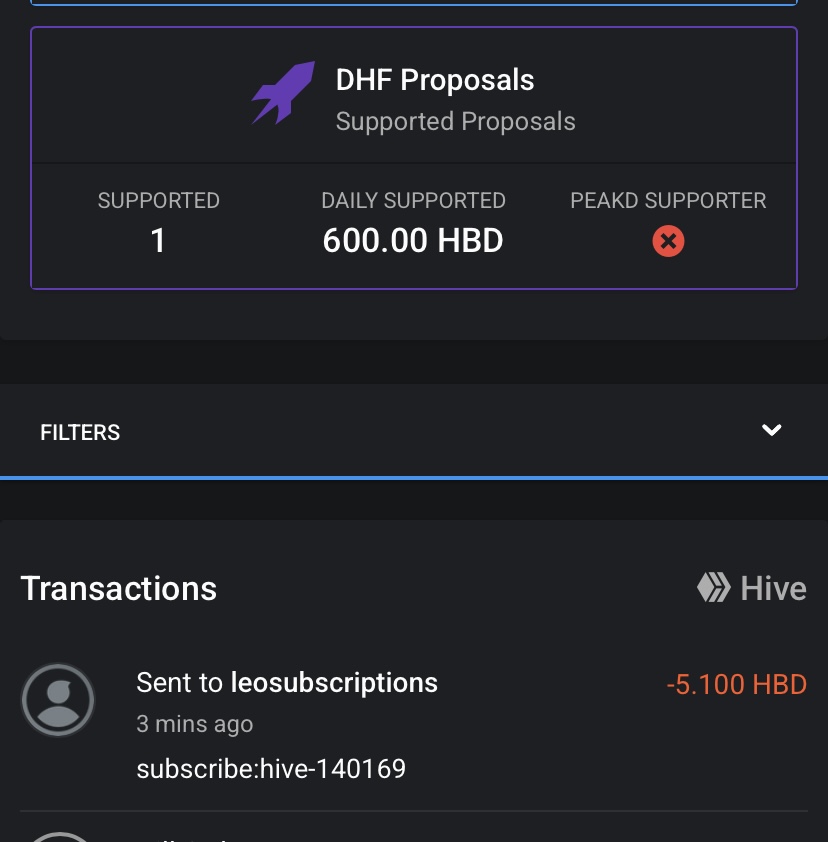Click the 600.00 HBD daily amount
The image size is (828, 842).
pos(412,241)
